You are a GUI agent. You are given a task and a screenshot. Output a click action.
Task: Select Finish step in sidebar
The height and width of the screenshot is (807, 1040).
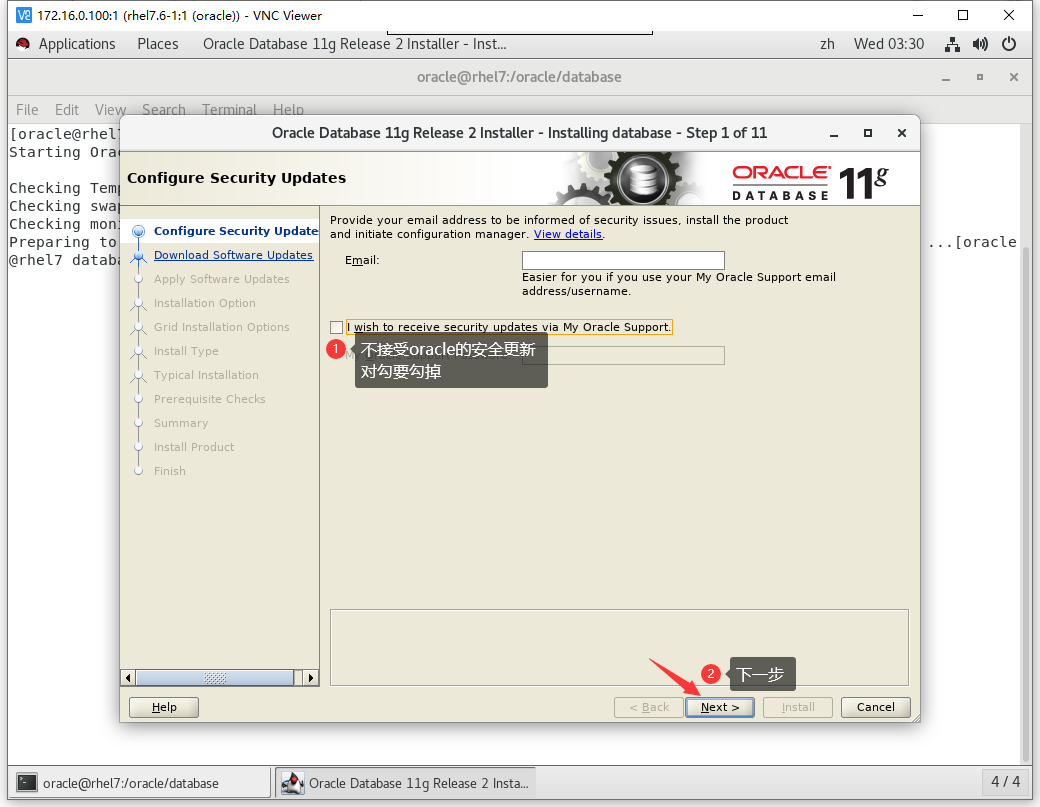click(170, 471)
